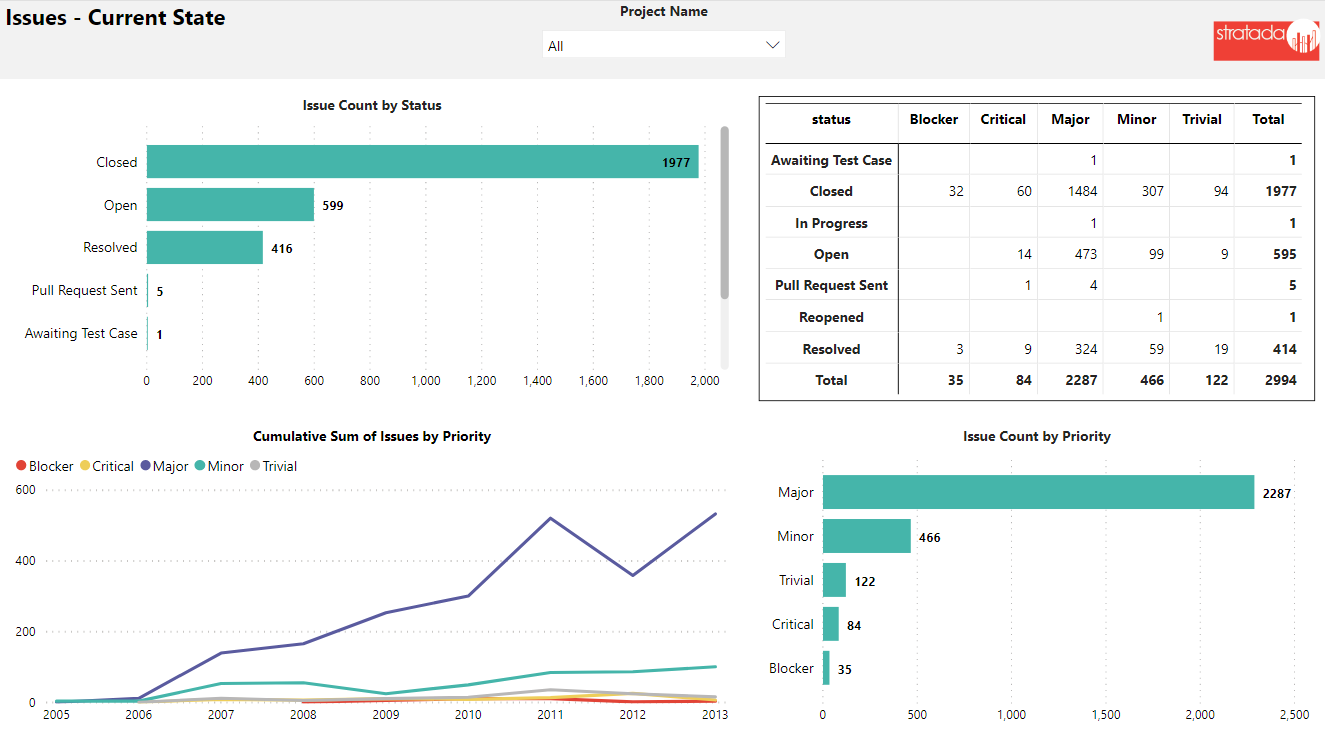The width and height of the screenshot is (1325, 741).
Task: Select the Pull Request Sent table row
Action: (831, 285)
